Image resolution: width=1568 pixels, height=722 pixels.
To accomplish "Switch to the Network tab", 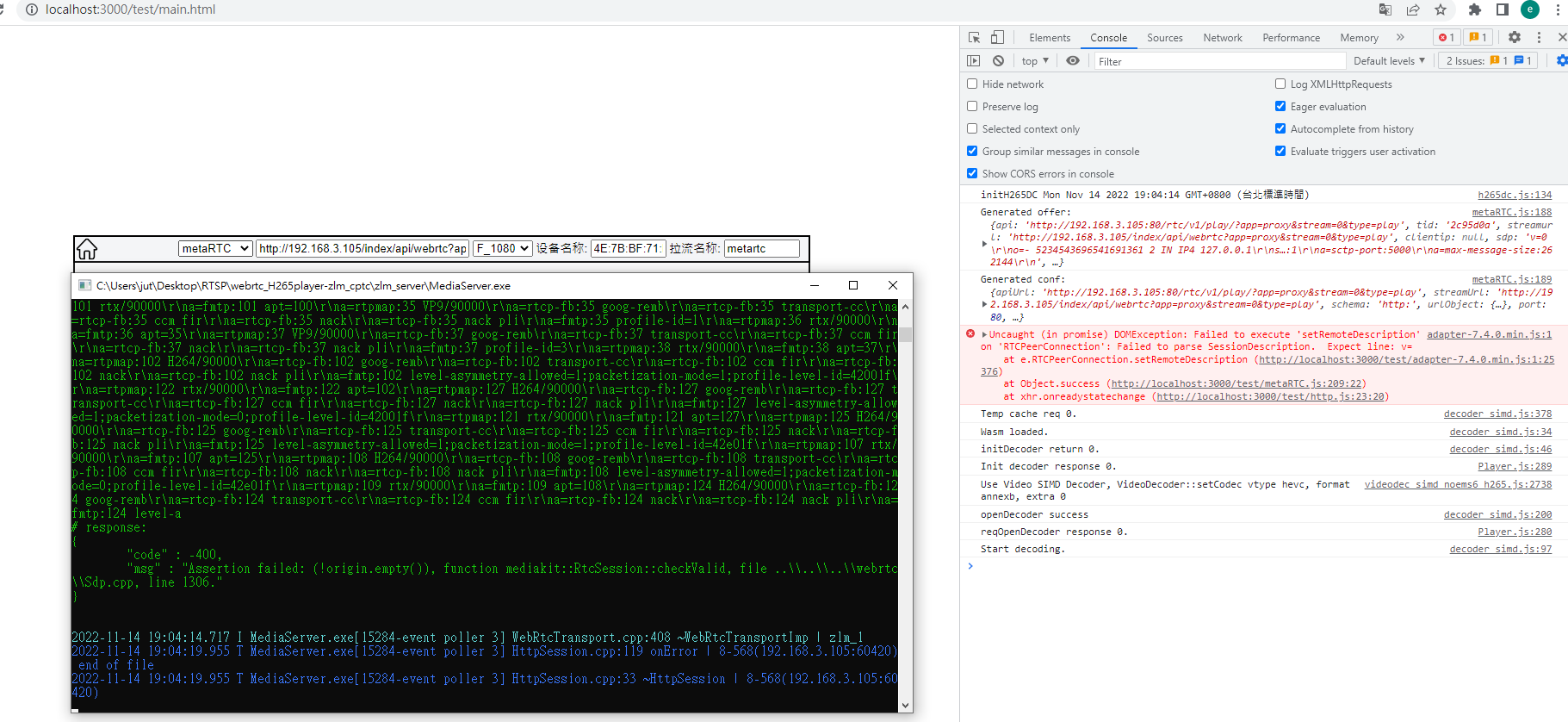I will click(x=1223, y=37).
